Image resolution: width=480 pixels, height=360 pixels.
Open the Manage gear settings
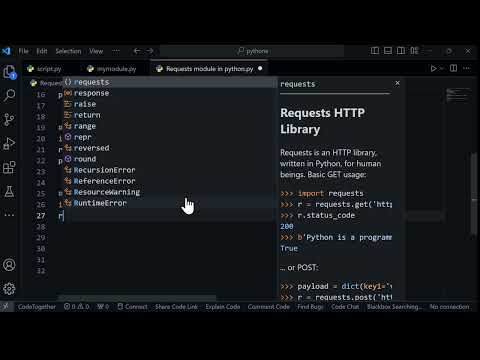pos(9,289)
